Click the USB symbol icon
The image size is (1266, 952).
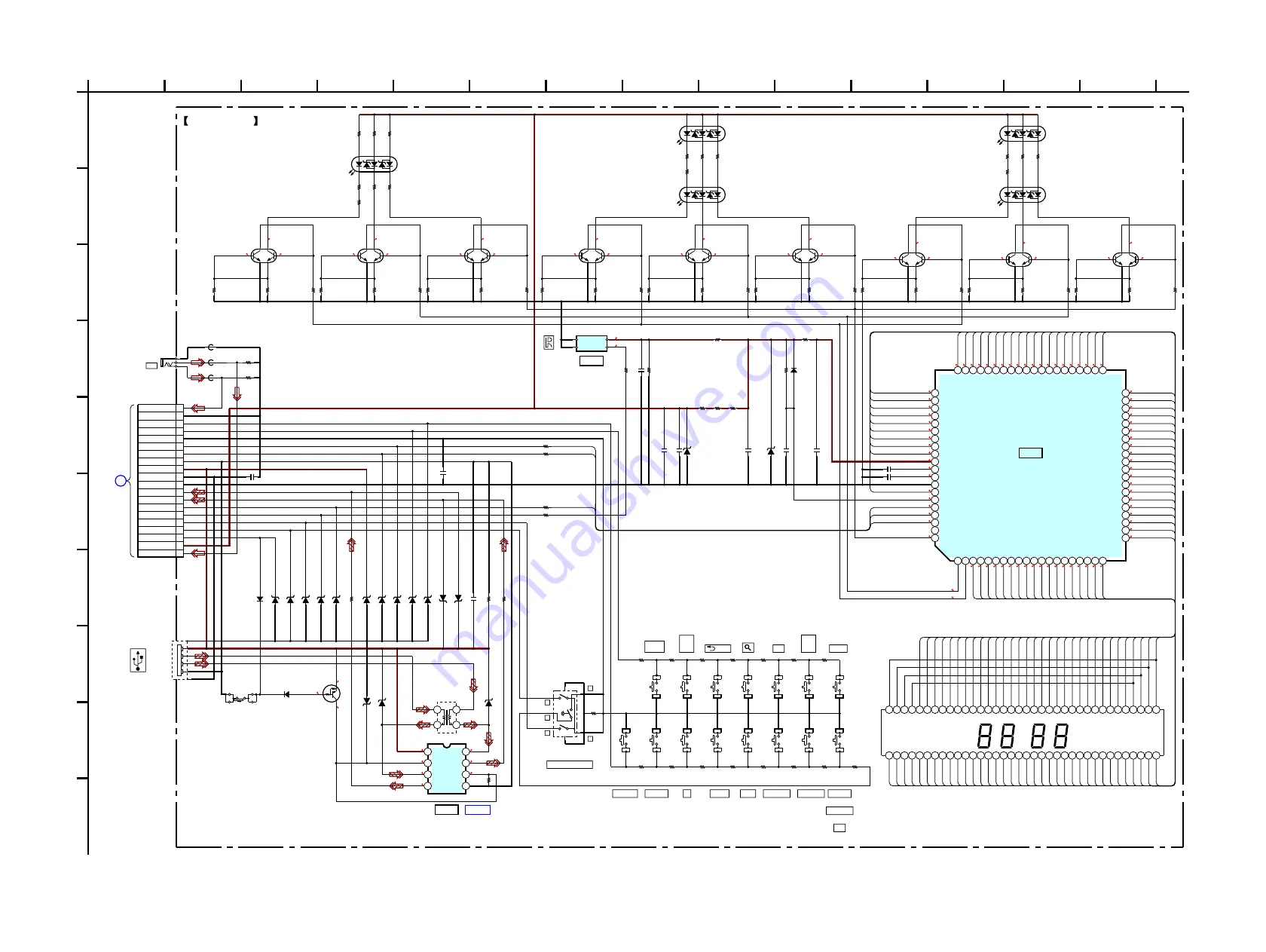[138, 660]
